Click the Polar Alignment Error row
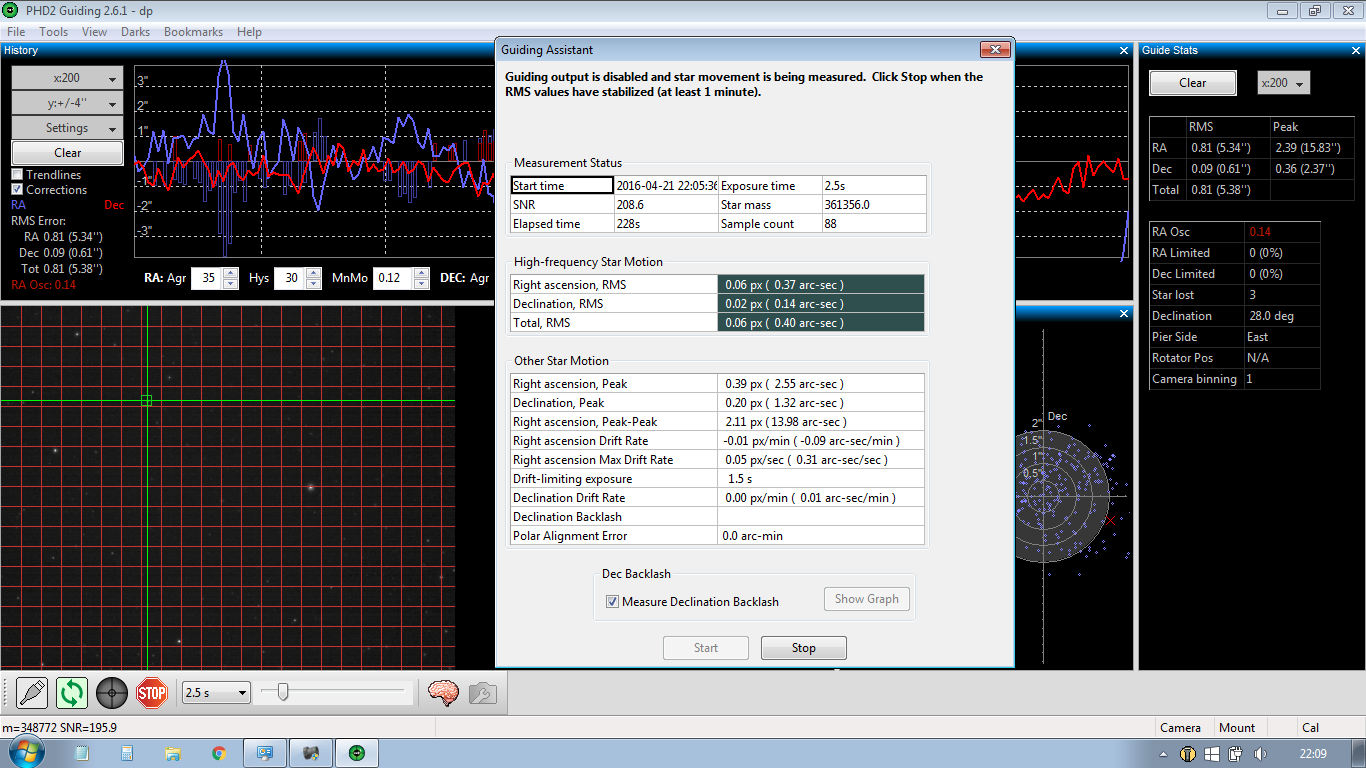 pos(717,536)
